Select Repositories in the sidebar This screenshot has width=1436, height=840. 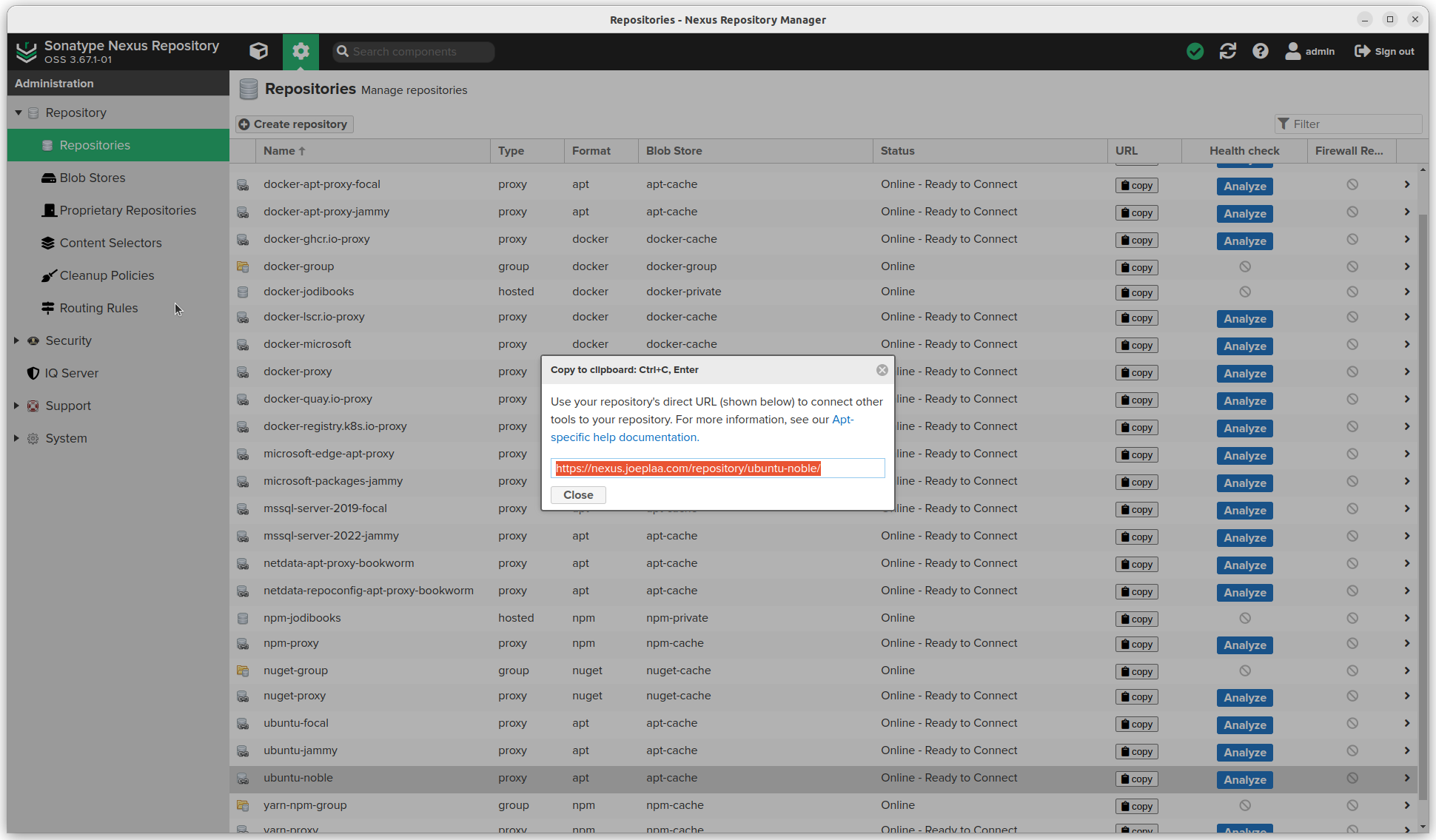coord(118,145)
